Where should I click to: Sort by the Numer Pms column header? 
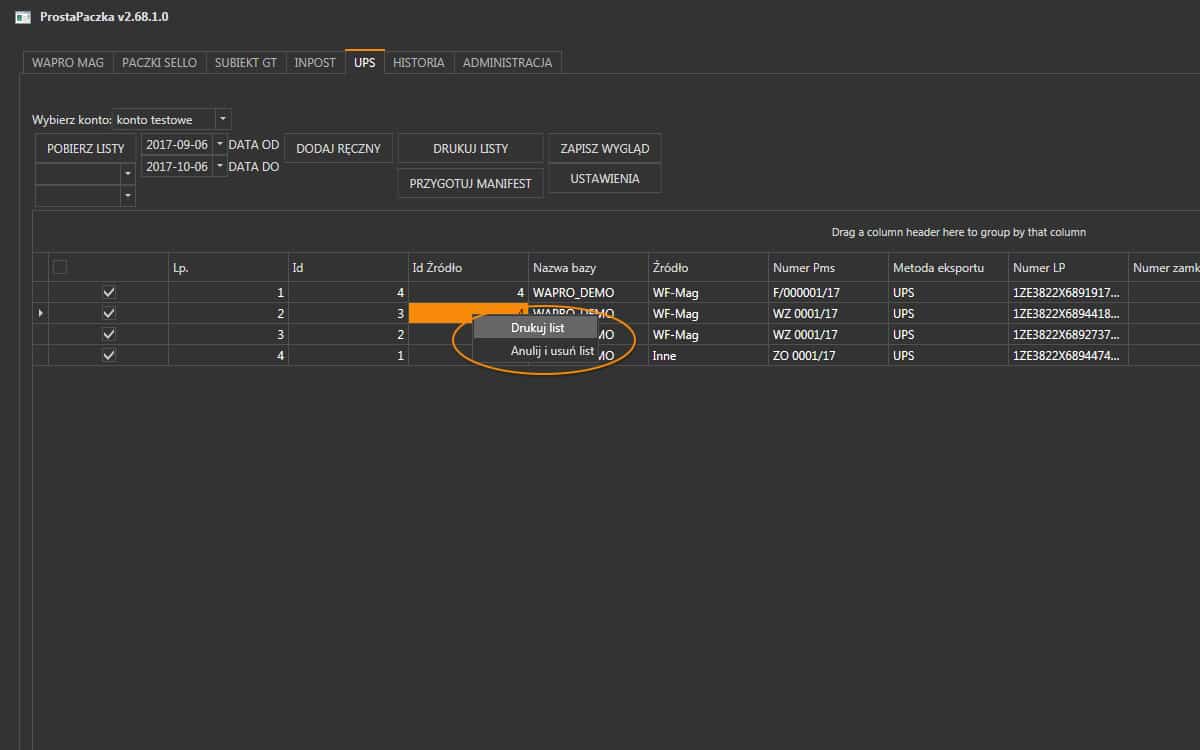(x=828, y=267)
